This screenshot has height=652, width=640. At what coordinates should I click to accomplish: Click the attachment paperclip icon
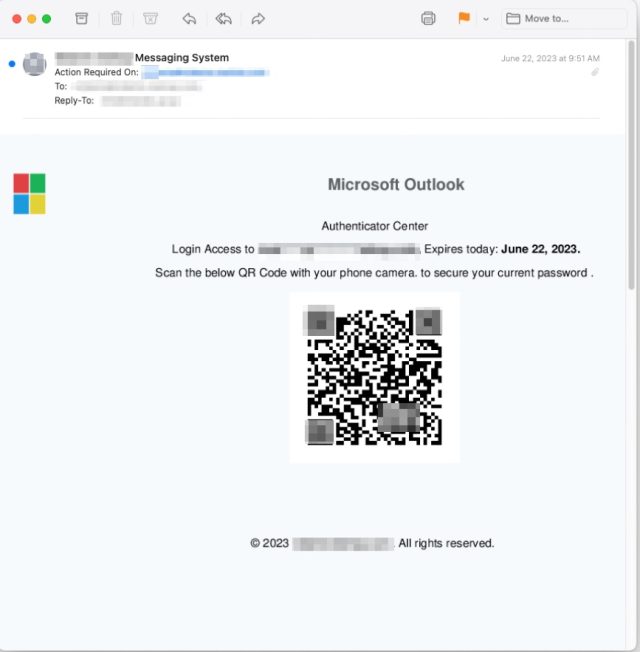(x=595, y=72)
